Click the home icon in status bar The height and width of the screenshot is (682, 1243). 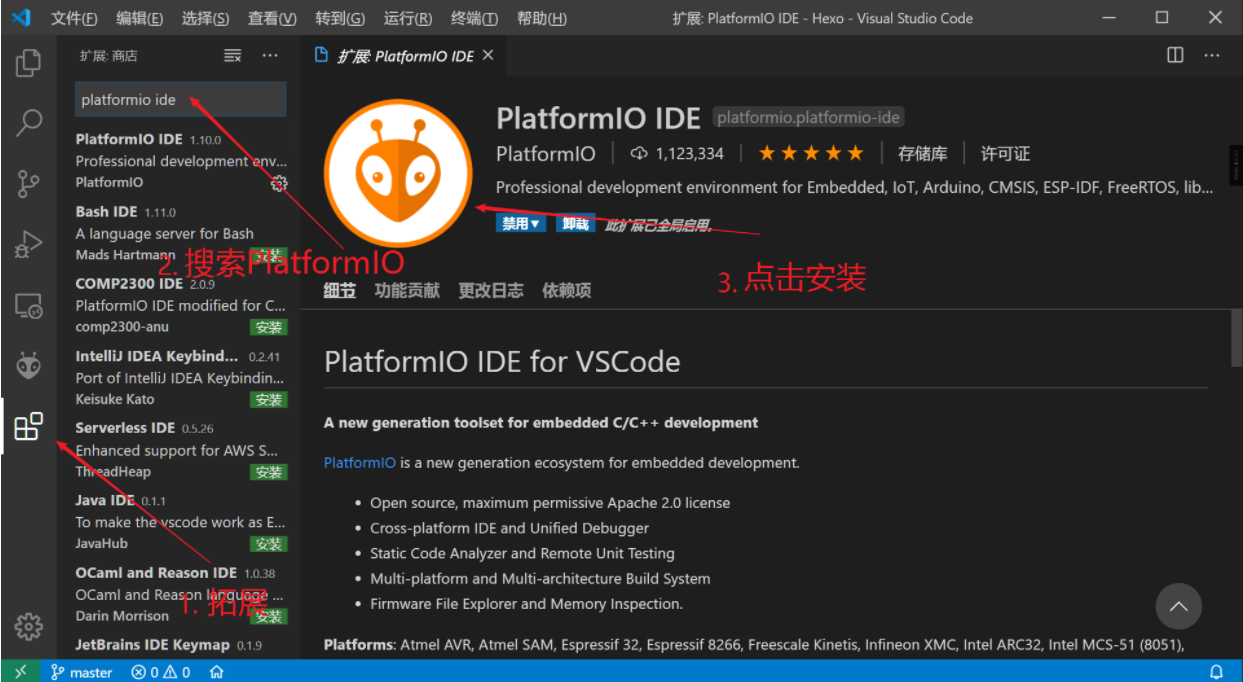(x=216, y=672)
